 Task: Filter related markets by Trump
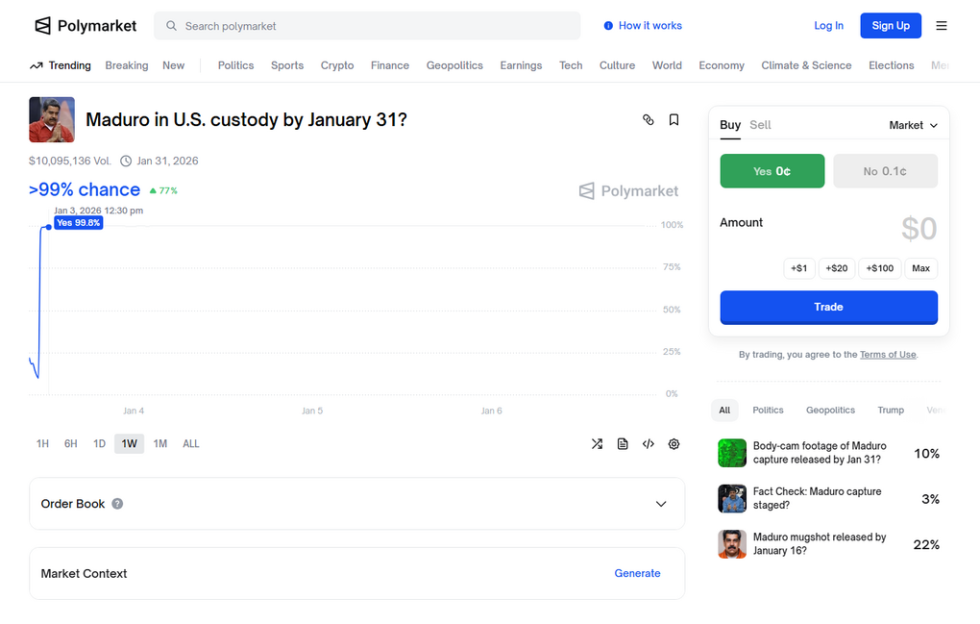[891, 410]
